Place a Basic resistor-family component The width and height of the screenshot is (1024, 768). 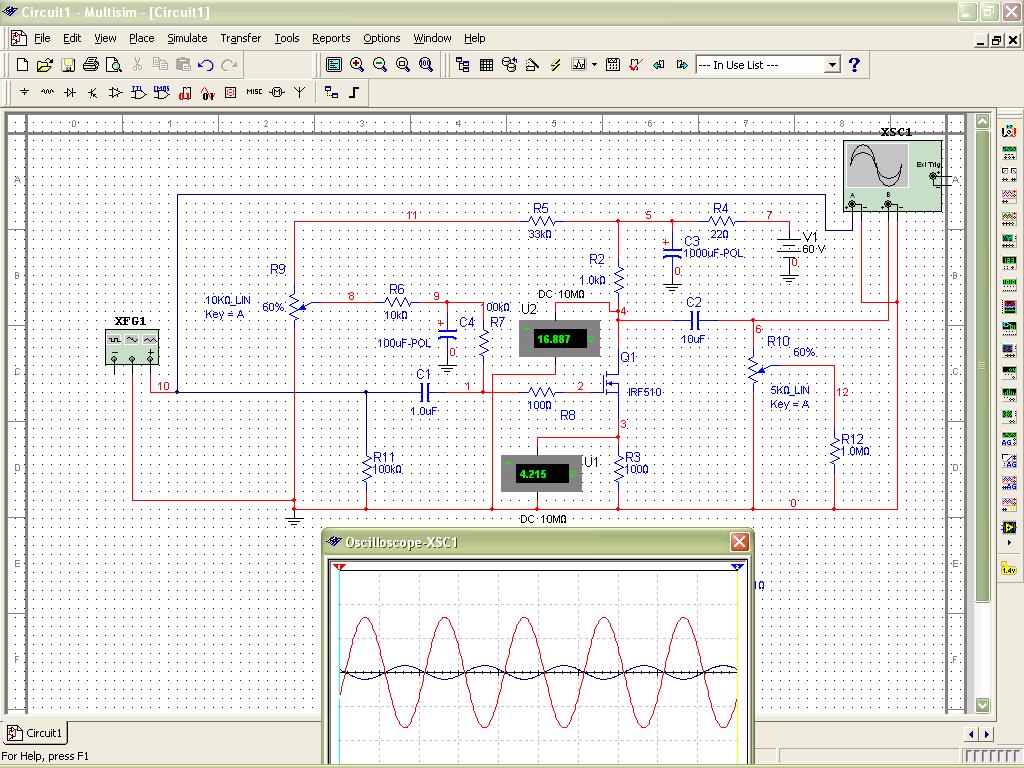coord(47,93)
